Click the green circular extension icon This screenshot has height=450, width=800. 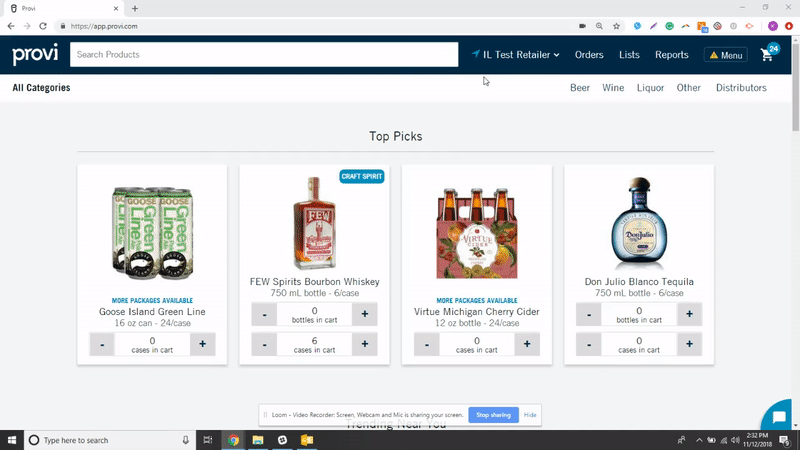(669, 26)
